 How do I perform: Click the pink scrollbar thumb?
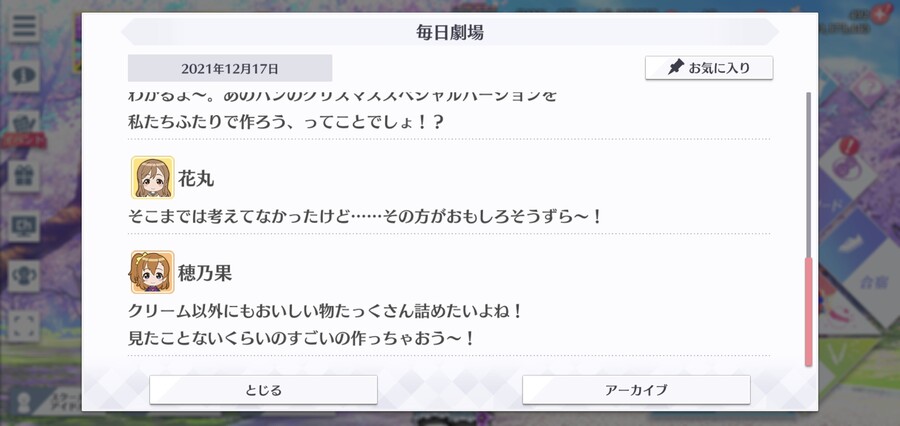(x=809, y=312)
